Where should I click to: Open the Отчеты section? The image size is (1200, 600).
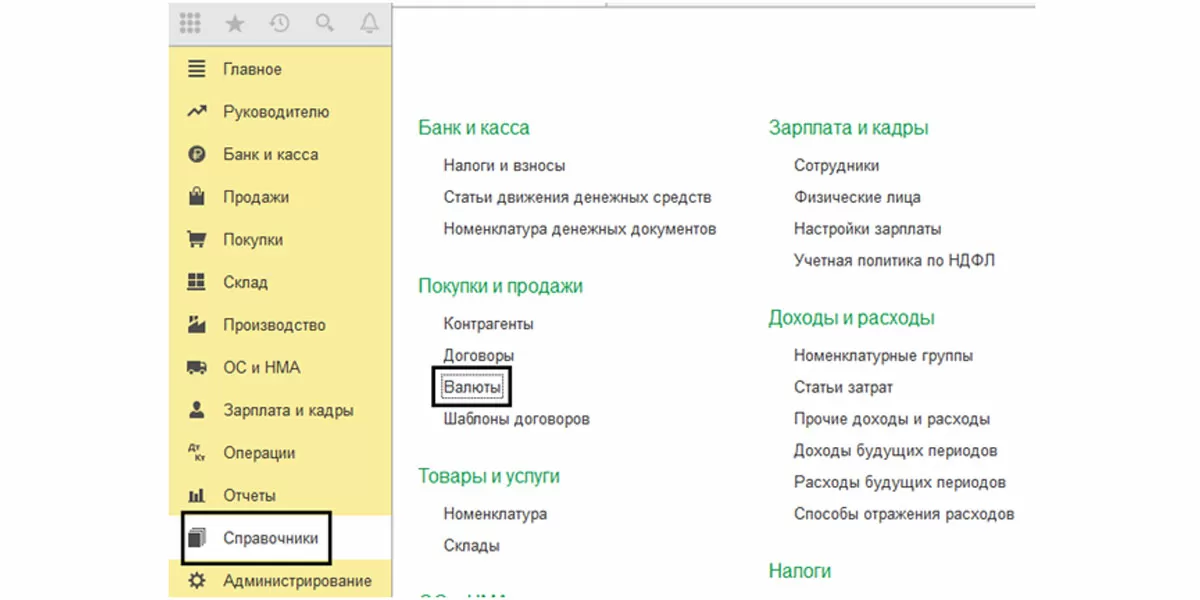249,495
